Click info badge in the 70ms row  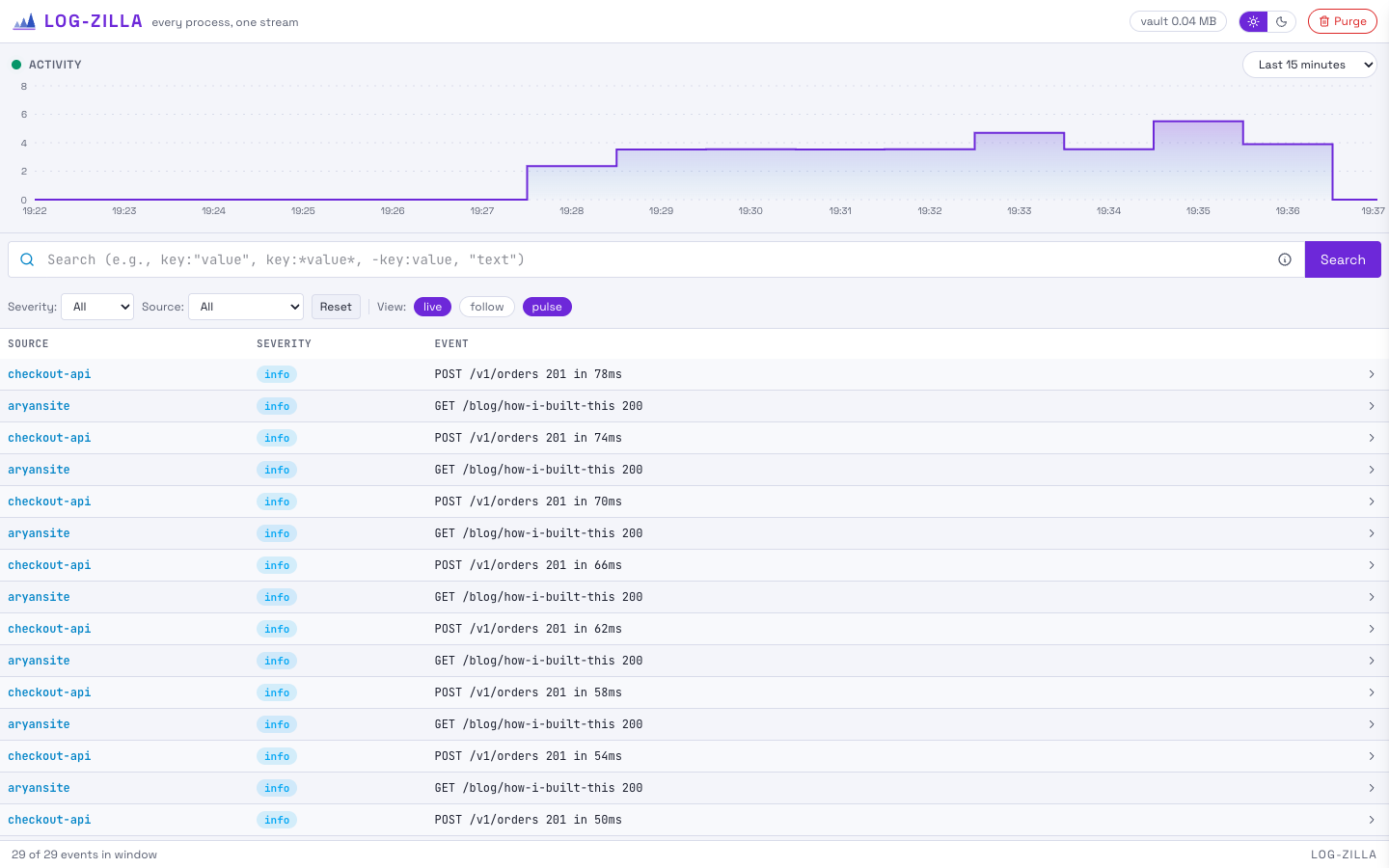coord(277,502)
